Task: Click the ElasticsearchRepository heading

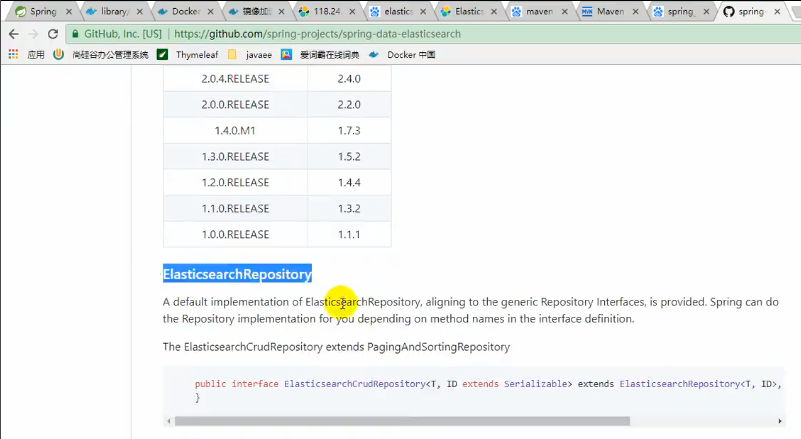Action: click(x=237, y=274)
